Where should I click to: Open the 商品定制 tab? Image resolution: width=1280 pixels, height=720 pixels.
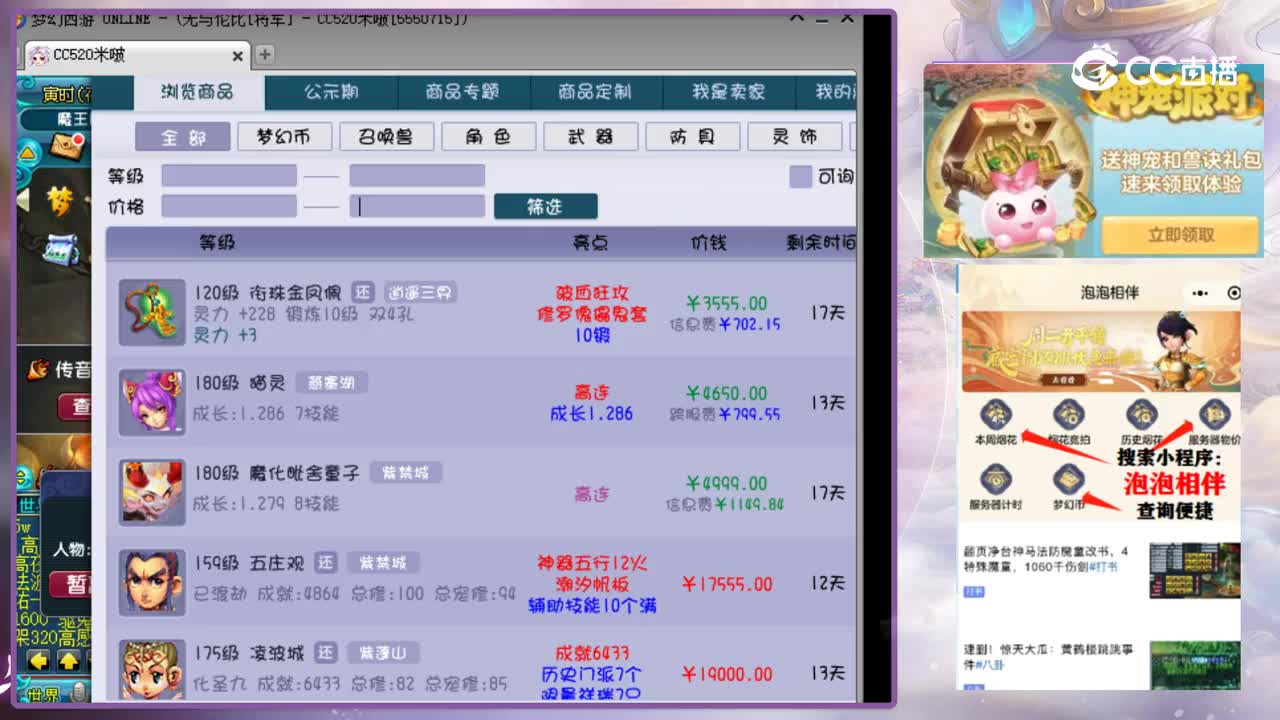pos(594,92)
